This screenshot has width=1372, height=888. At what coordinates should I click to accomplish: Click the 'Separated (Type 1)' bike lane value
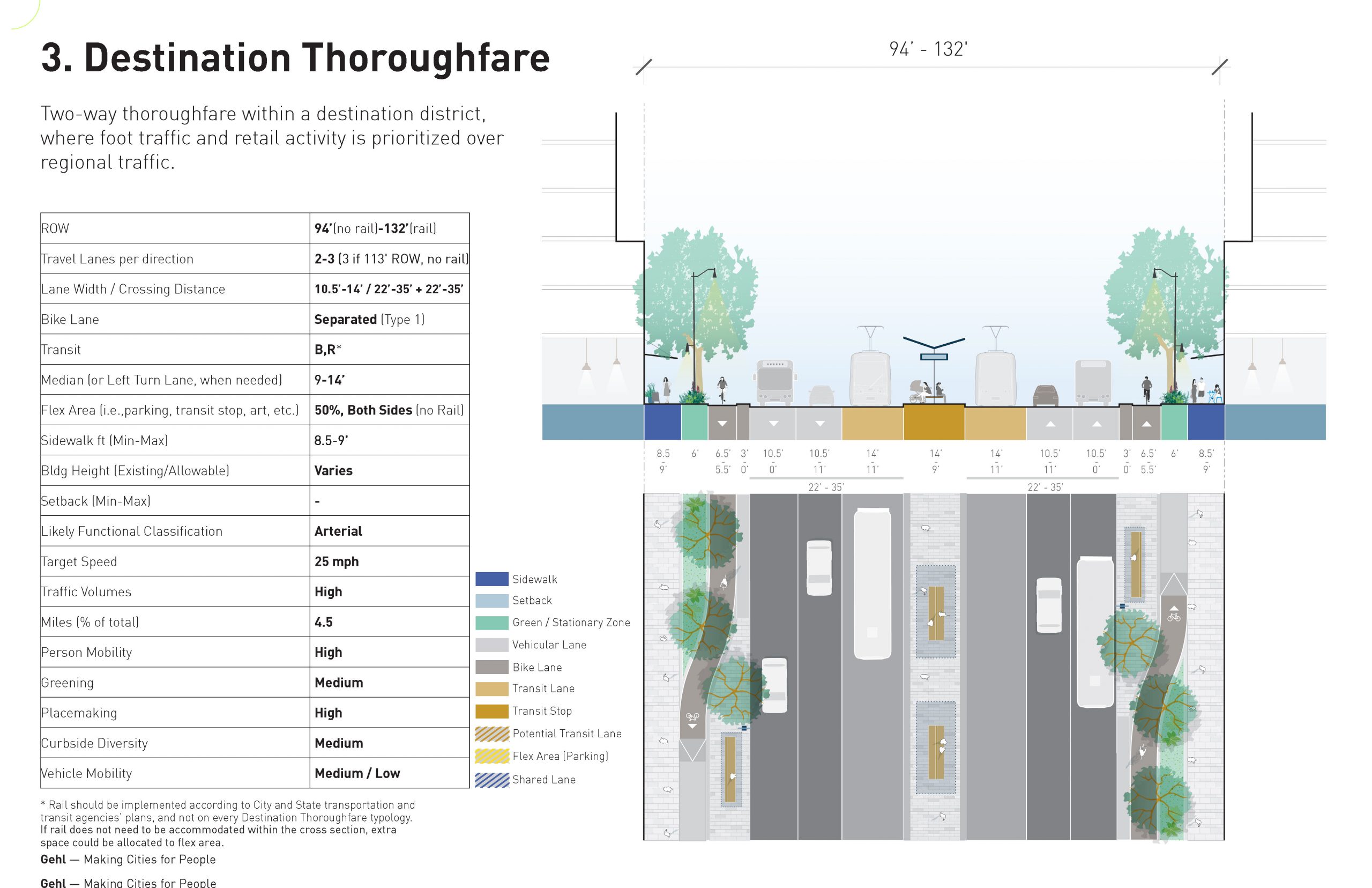[369, 320]
